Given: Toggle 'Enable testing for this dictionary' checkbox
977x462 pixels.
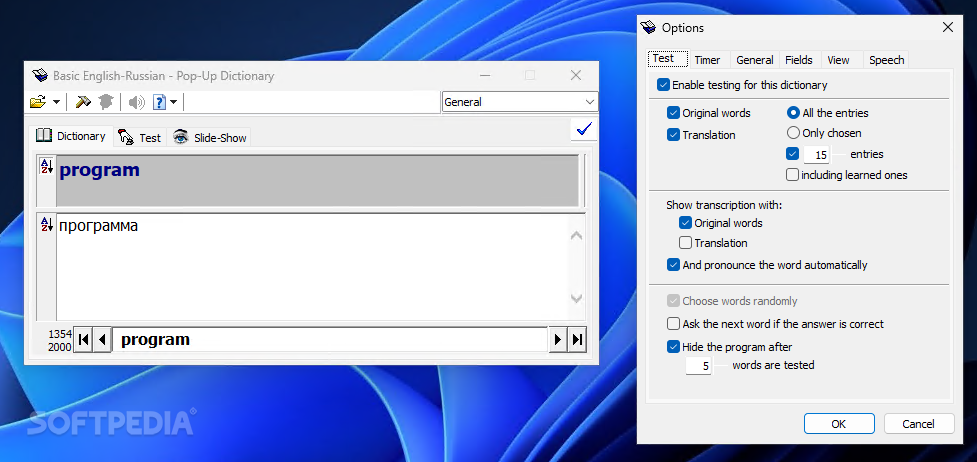Looking at the screenshot, I should [663, 85].
